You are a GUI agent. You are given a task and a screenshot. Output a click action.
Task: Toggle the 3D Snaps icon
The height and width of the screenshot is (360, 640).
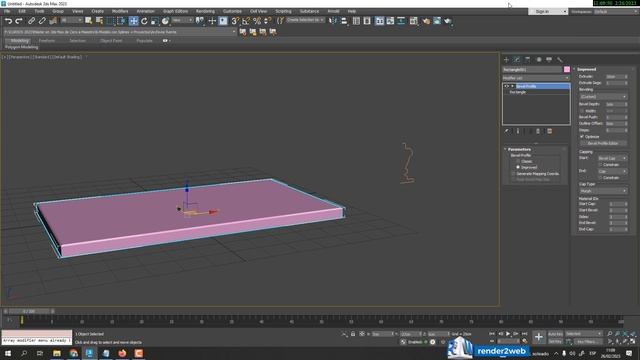click(235, 21)
